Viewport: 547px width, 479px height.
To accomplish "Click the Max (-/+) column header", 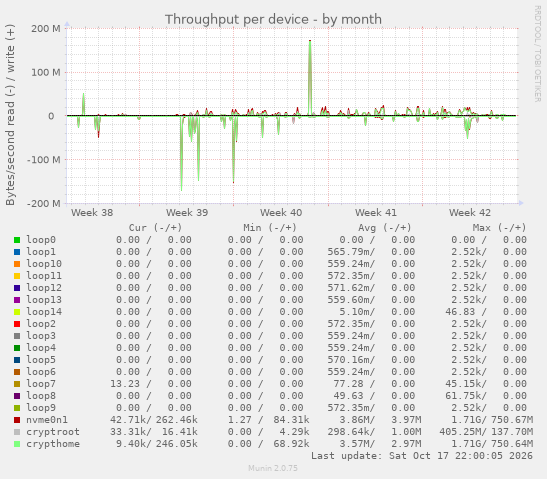I will click(x=499, y=228).
